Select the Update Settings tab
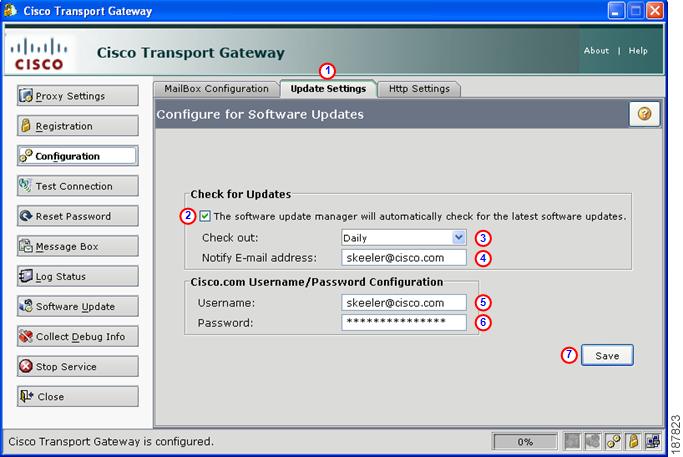The image size is (683, 457). pyautogui.click(x=328, y=88)
